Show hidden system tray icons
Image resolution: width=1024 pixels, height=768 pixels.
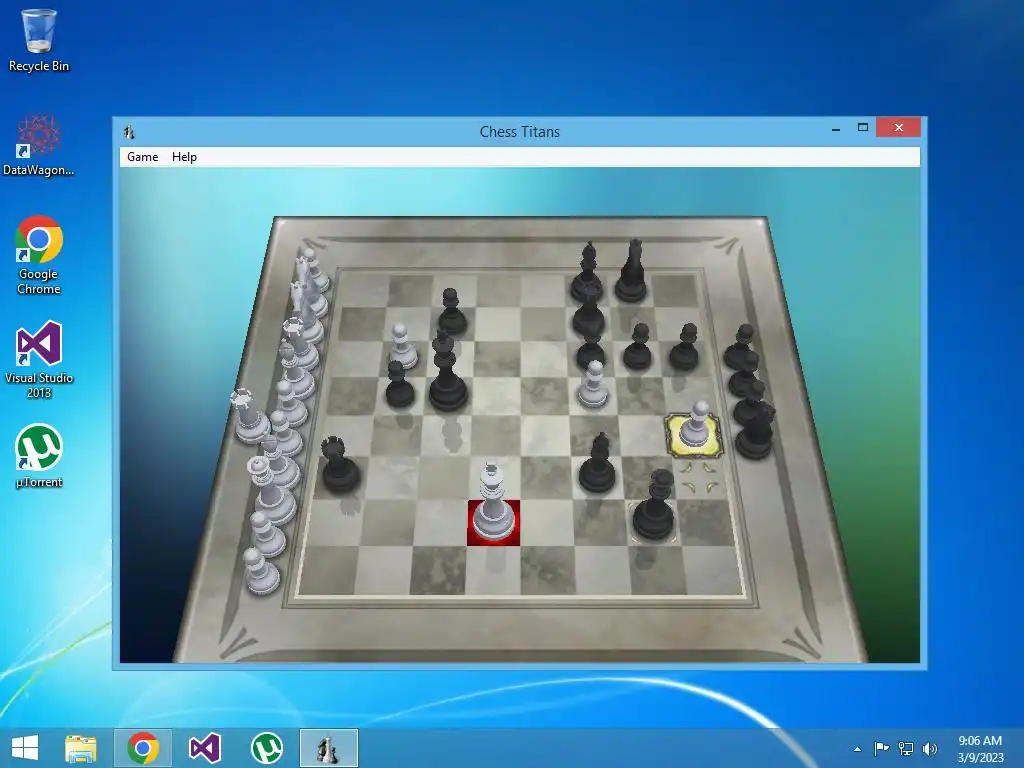(x=857, y=749)
